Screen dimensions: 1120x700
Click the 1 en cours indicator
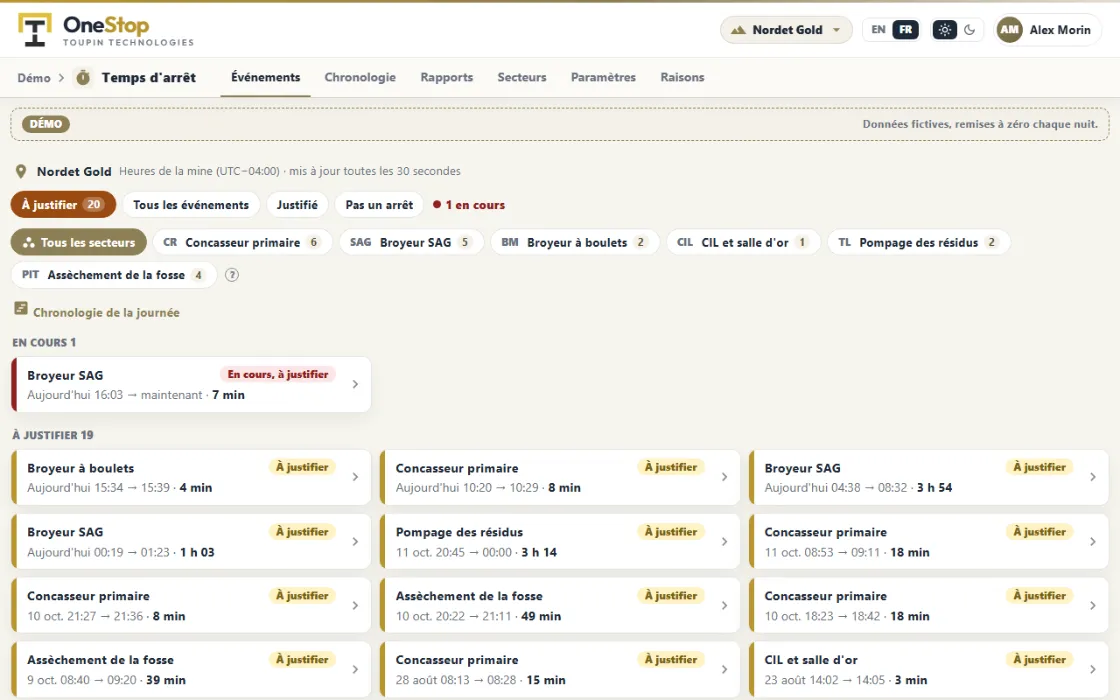pyautogui.click(x=469, y=205)
